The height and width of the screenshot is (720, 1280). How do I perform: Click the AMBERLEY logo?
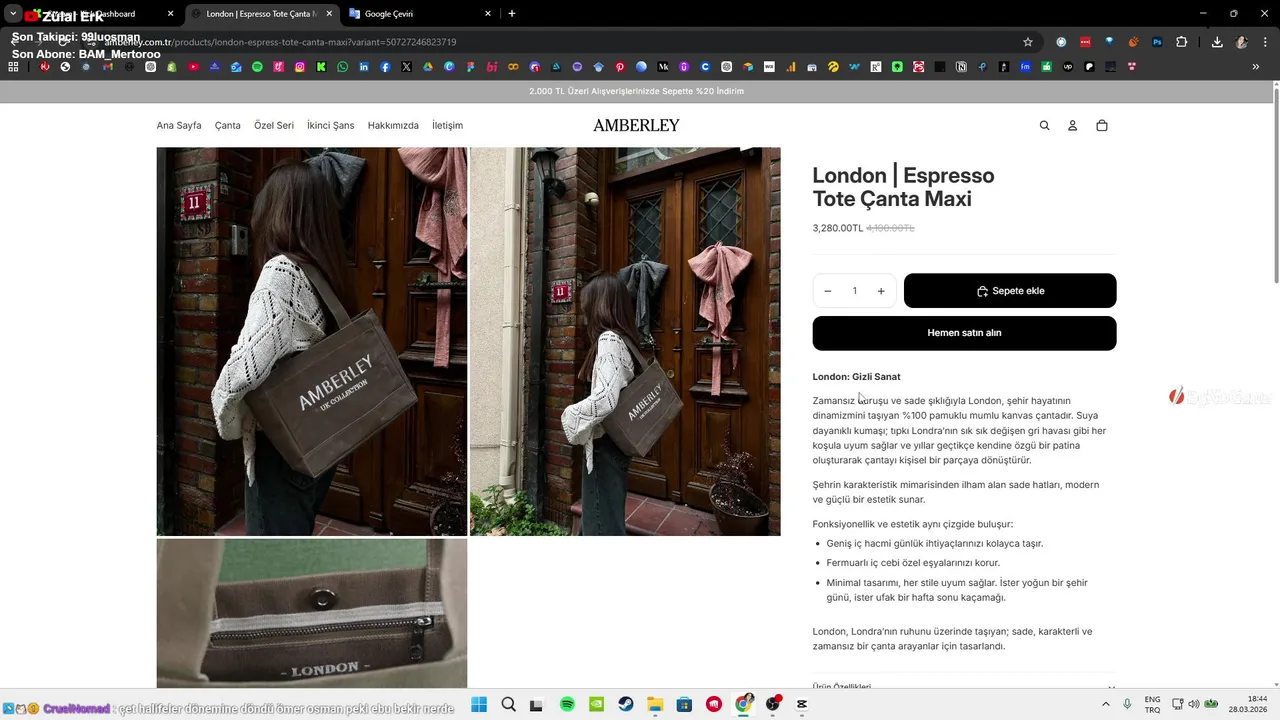pyautogui.click(x=636, y=125)
